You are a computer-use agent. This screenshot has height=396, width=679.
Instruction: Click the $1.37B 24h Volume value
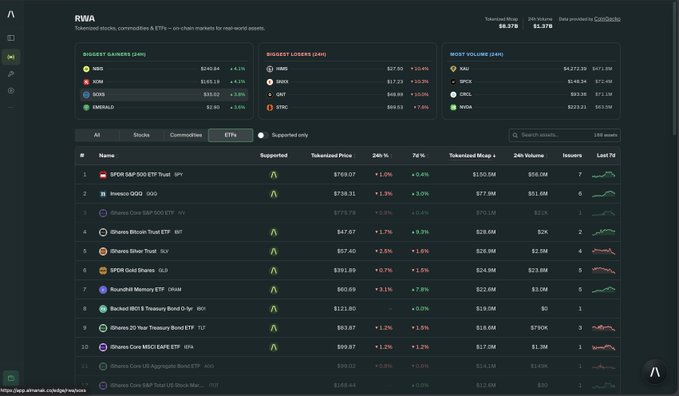pos(543,26)
